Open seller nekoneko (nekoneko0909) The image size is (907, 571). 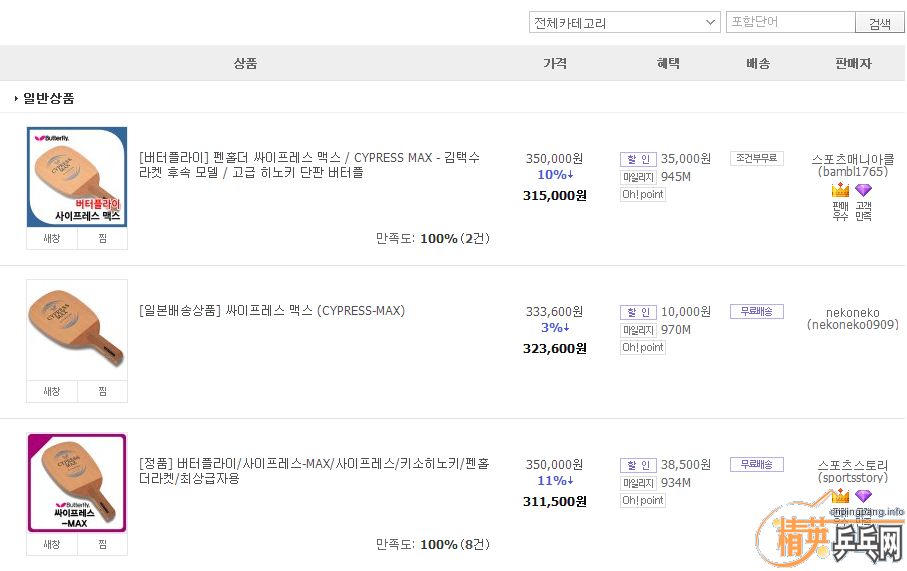[853, 318]
